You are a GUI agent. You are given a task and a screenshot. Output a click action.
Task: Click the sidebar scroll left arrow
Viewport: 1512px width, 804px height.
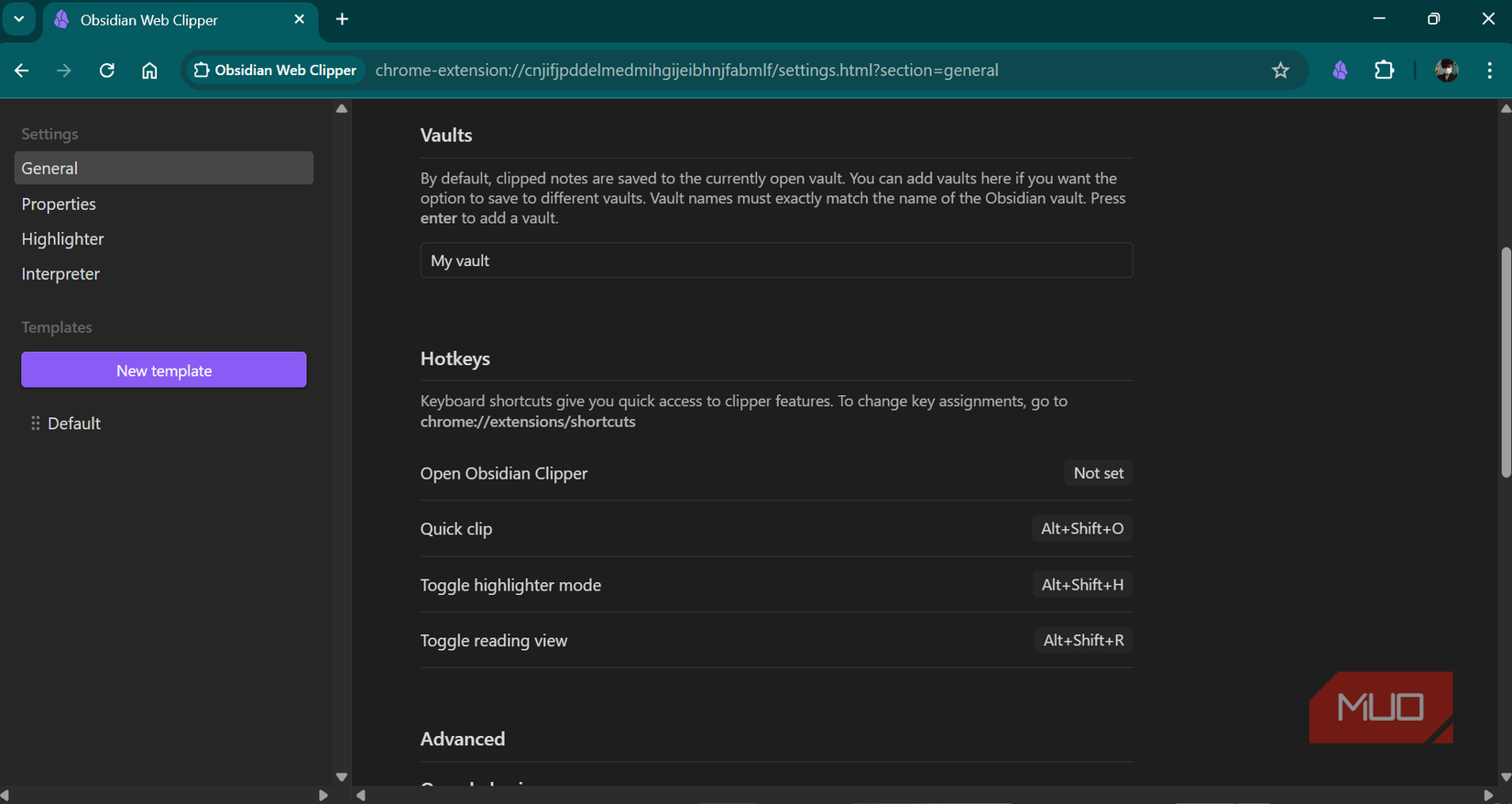(5, 795)
